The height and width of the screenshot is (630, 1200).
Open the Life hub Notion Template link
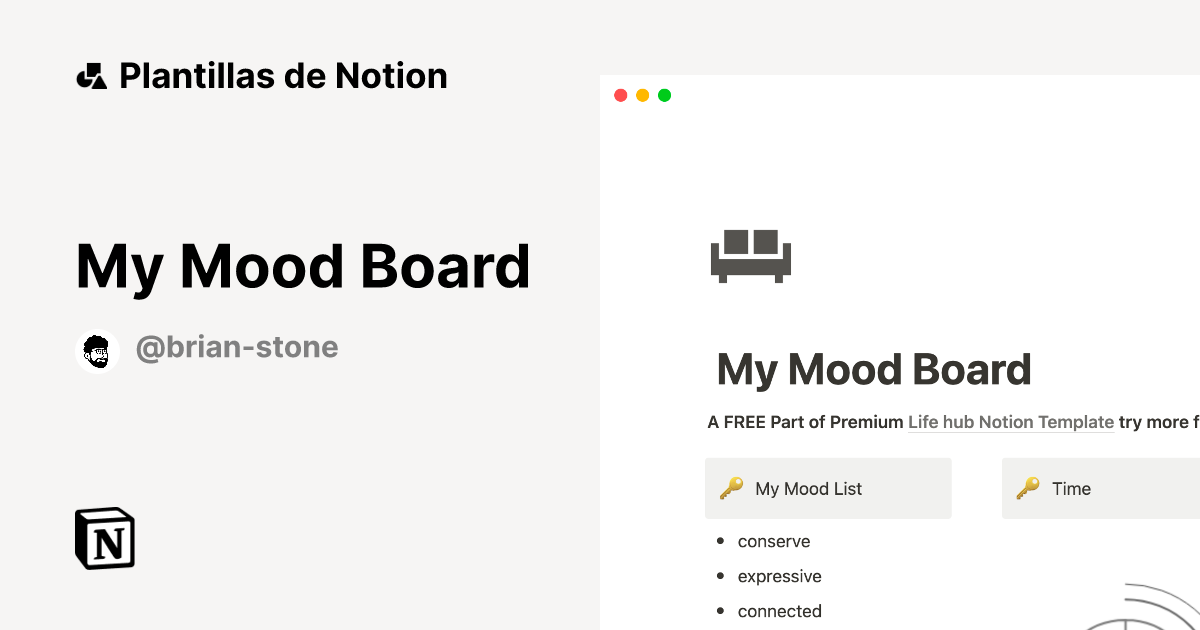pos(1010,422)
